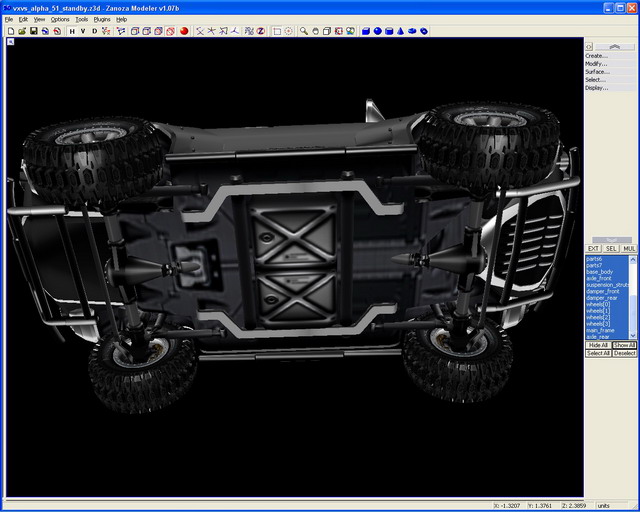The height and width of the screenshot is (512, 640).
Task: Select the Pan hand tool
Action: coord(315,31)
